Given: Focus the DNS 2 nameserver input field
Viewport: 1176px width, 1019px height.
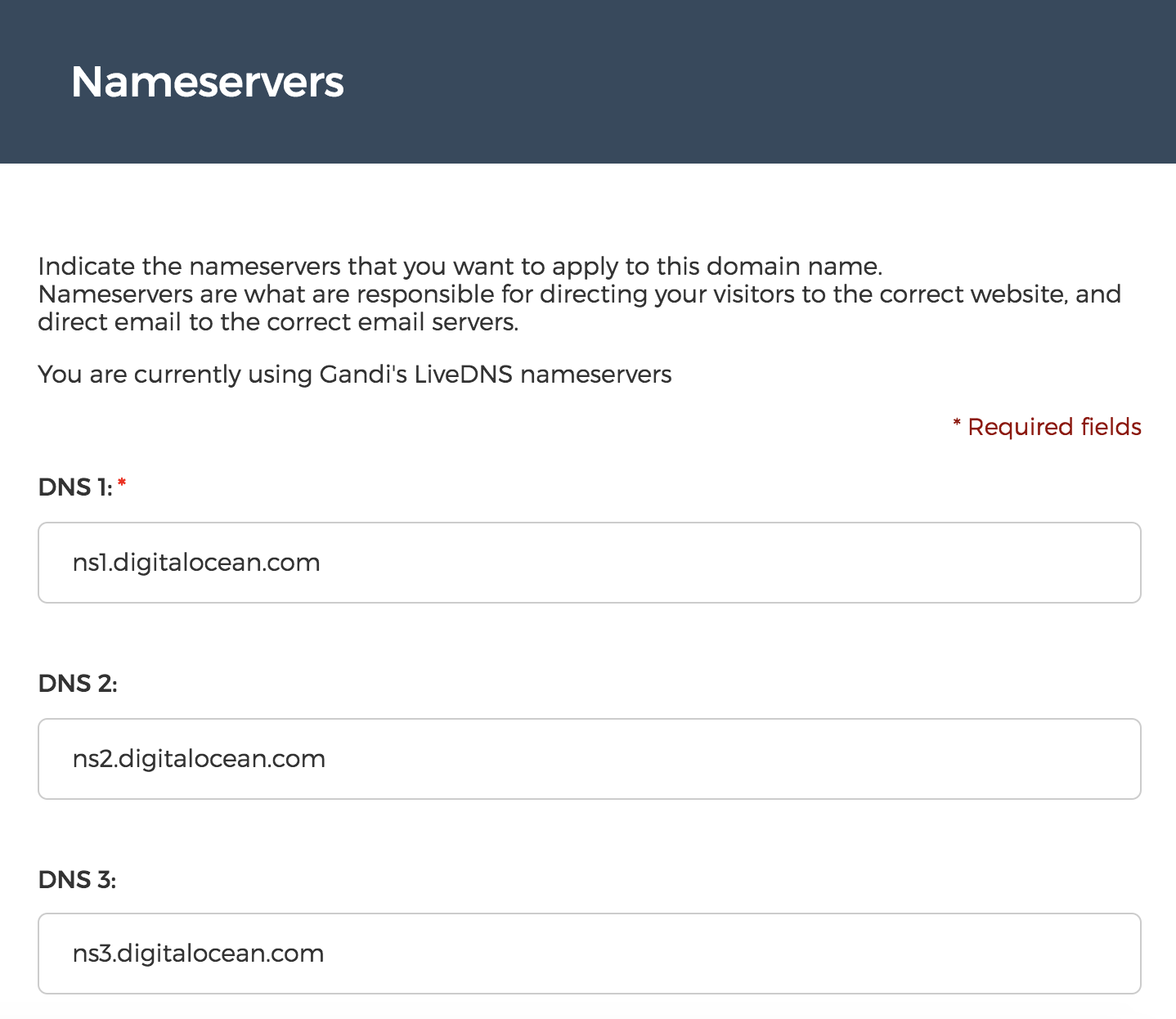Looking at the screenshot, I should pos(590,759).
